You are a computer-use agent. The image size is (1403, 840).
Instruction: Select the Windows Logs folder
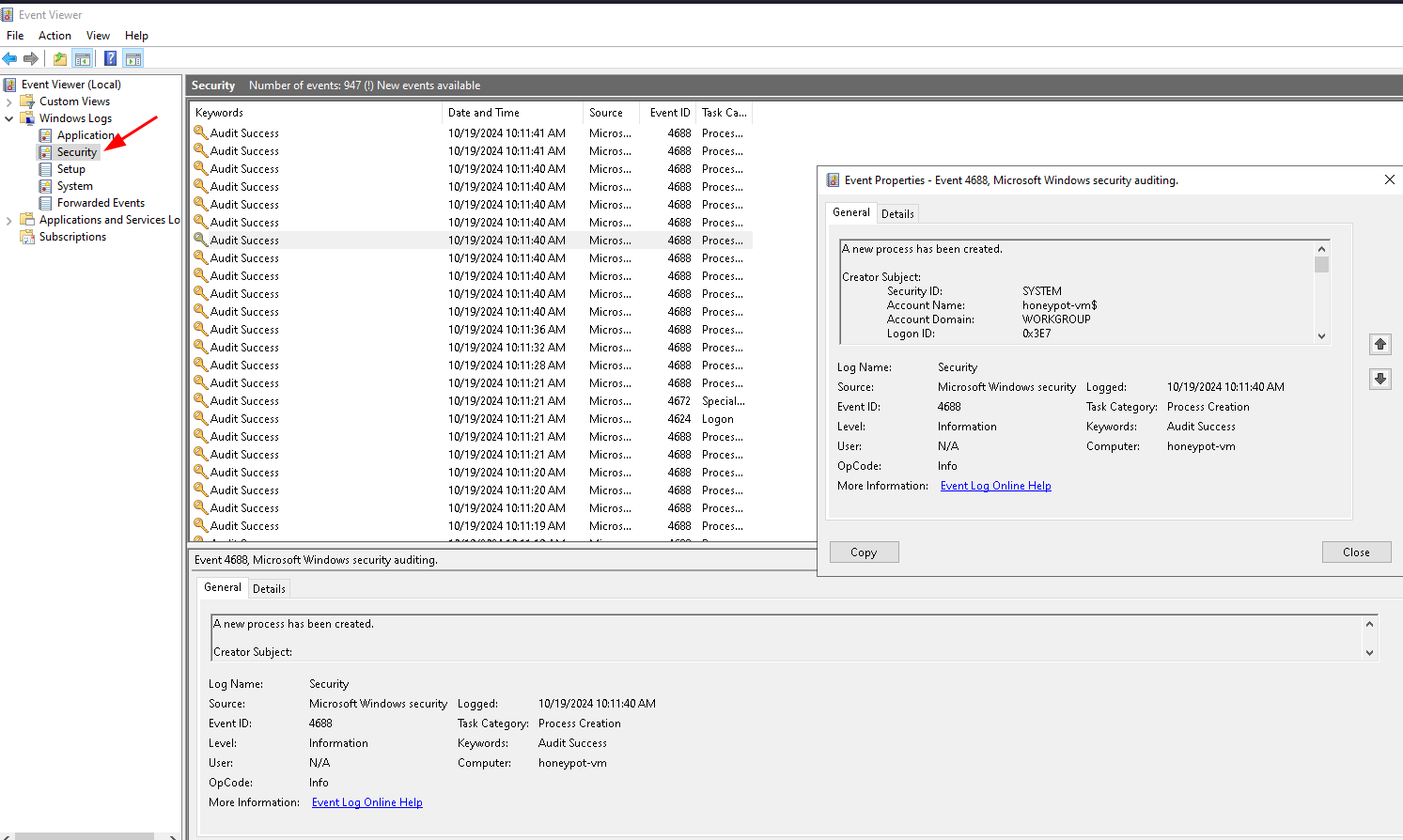[75, 118]
